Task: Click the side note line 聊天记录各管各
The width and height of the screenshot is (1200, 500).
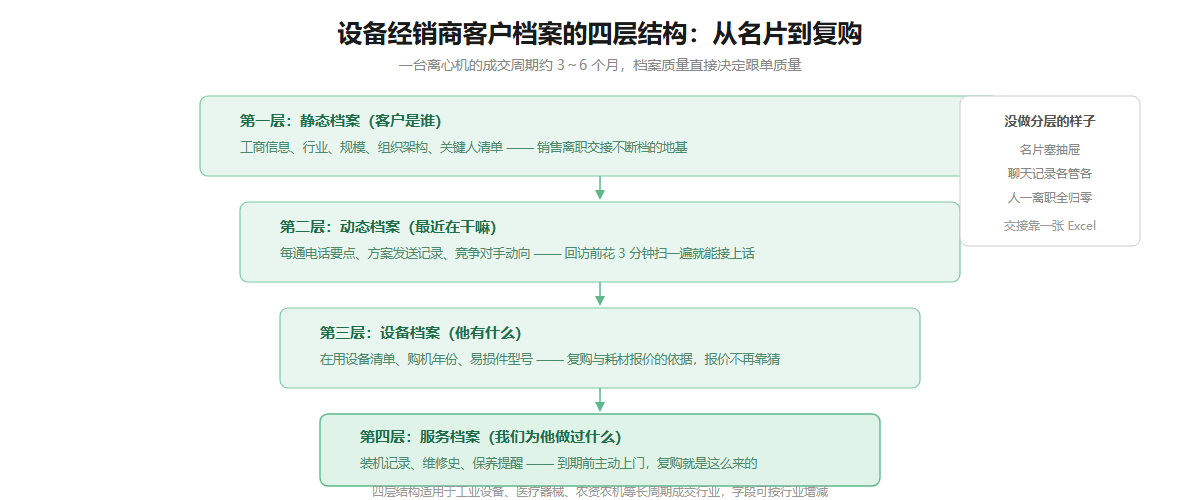Action: pyautogui.click(x=1050, y=173)
